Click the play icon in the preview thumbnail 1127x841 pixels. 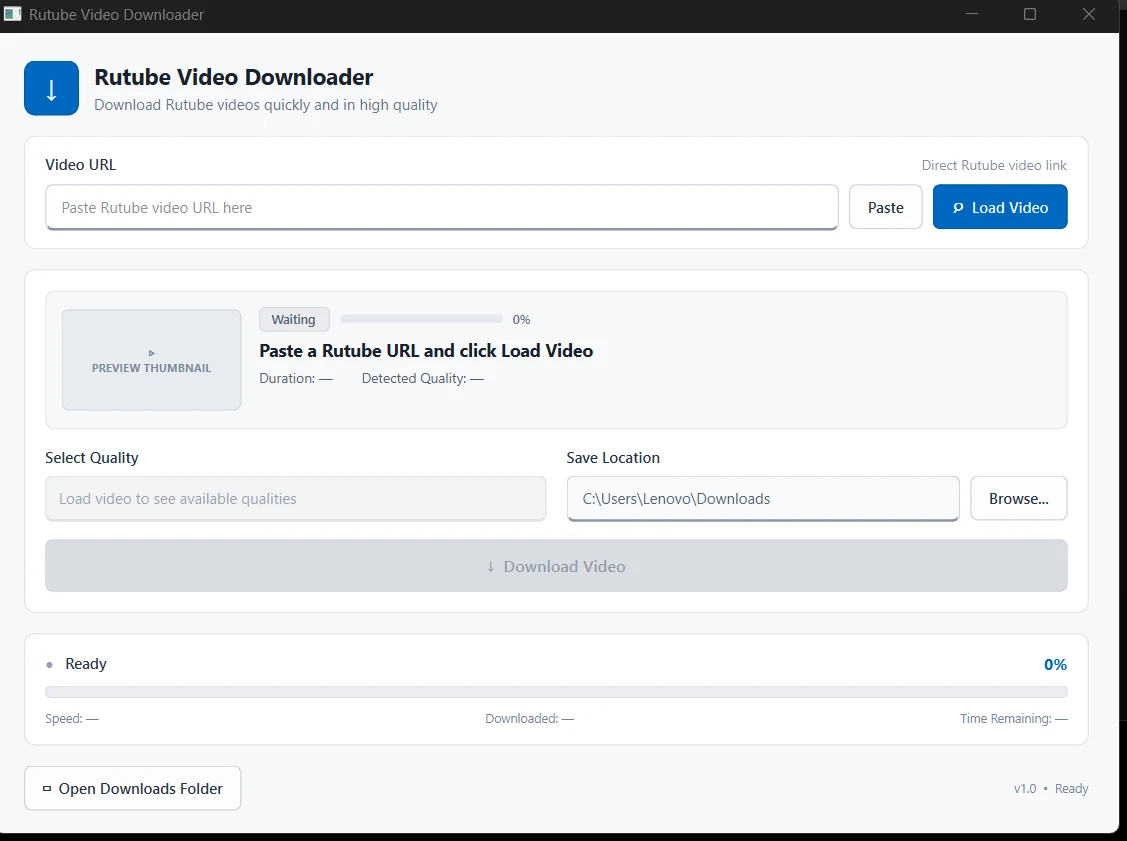(x=152, y=353)
